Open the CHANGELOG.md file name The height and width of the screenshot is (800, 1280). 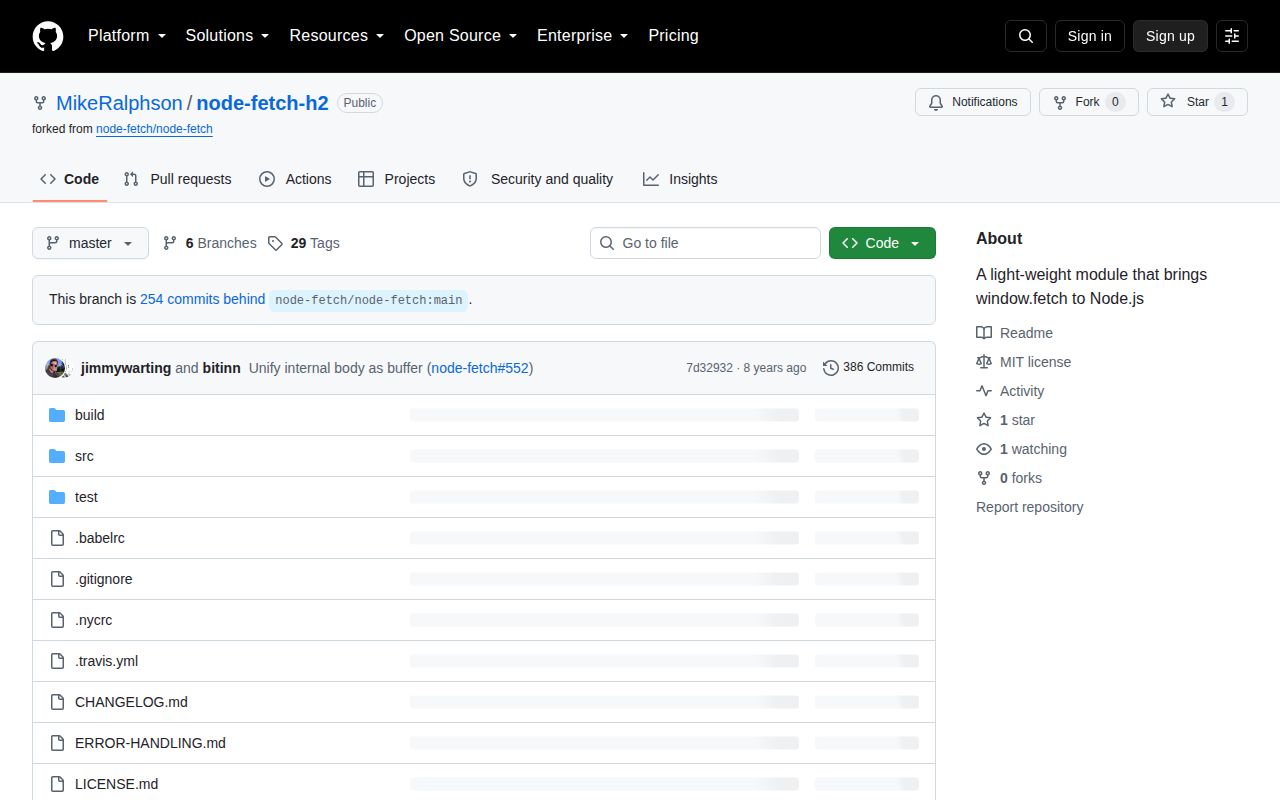coord(131,702)
